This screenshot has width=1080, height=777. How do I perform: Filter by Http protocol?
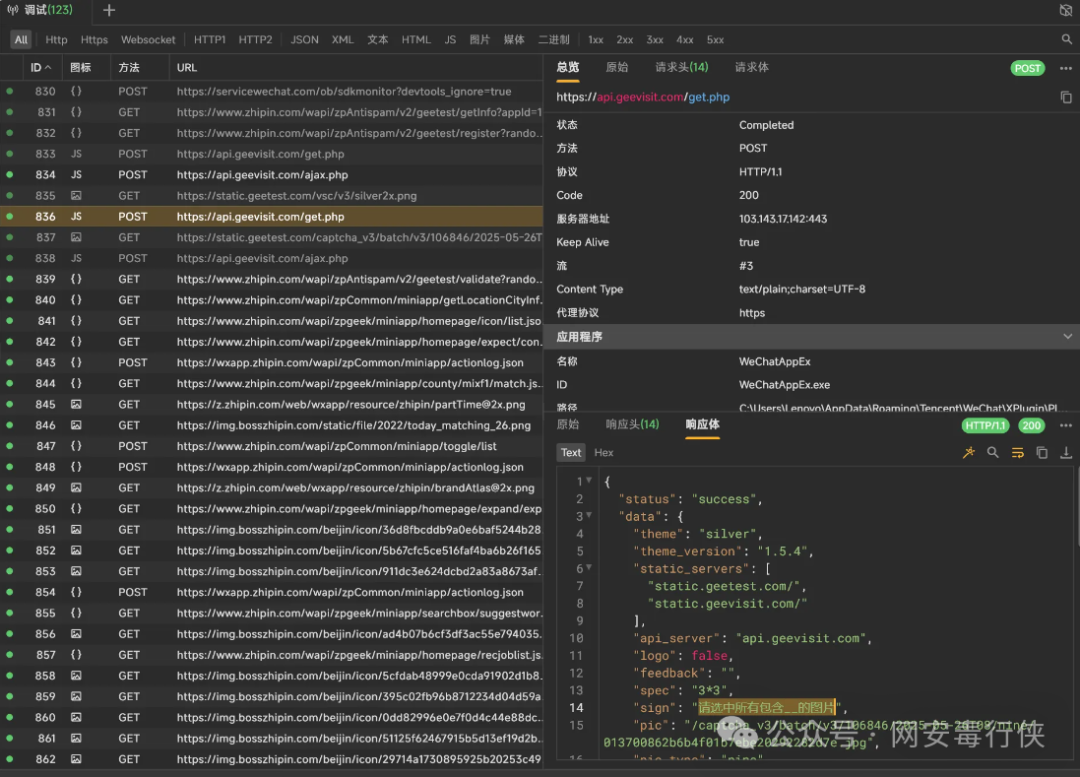click(56, 39)
